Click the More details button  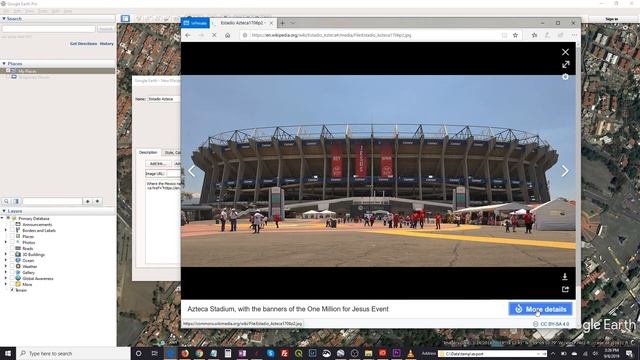(x=540, y=309)
